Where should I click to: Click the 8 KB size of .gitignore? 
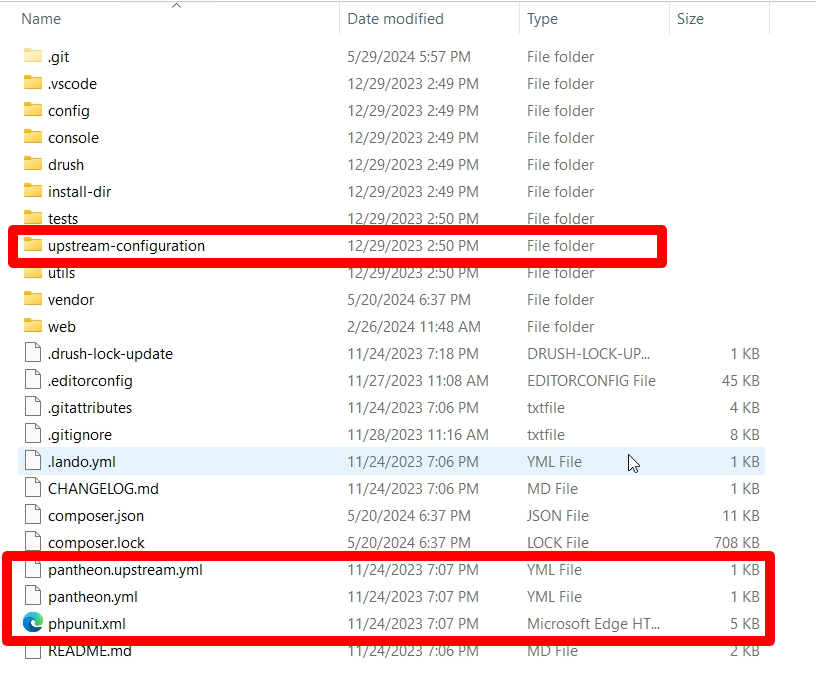(x=745, y=435)
